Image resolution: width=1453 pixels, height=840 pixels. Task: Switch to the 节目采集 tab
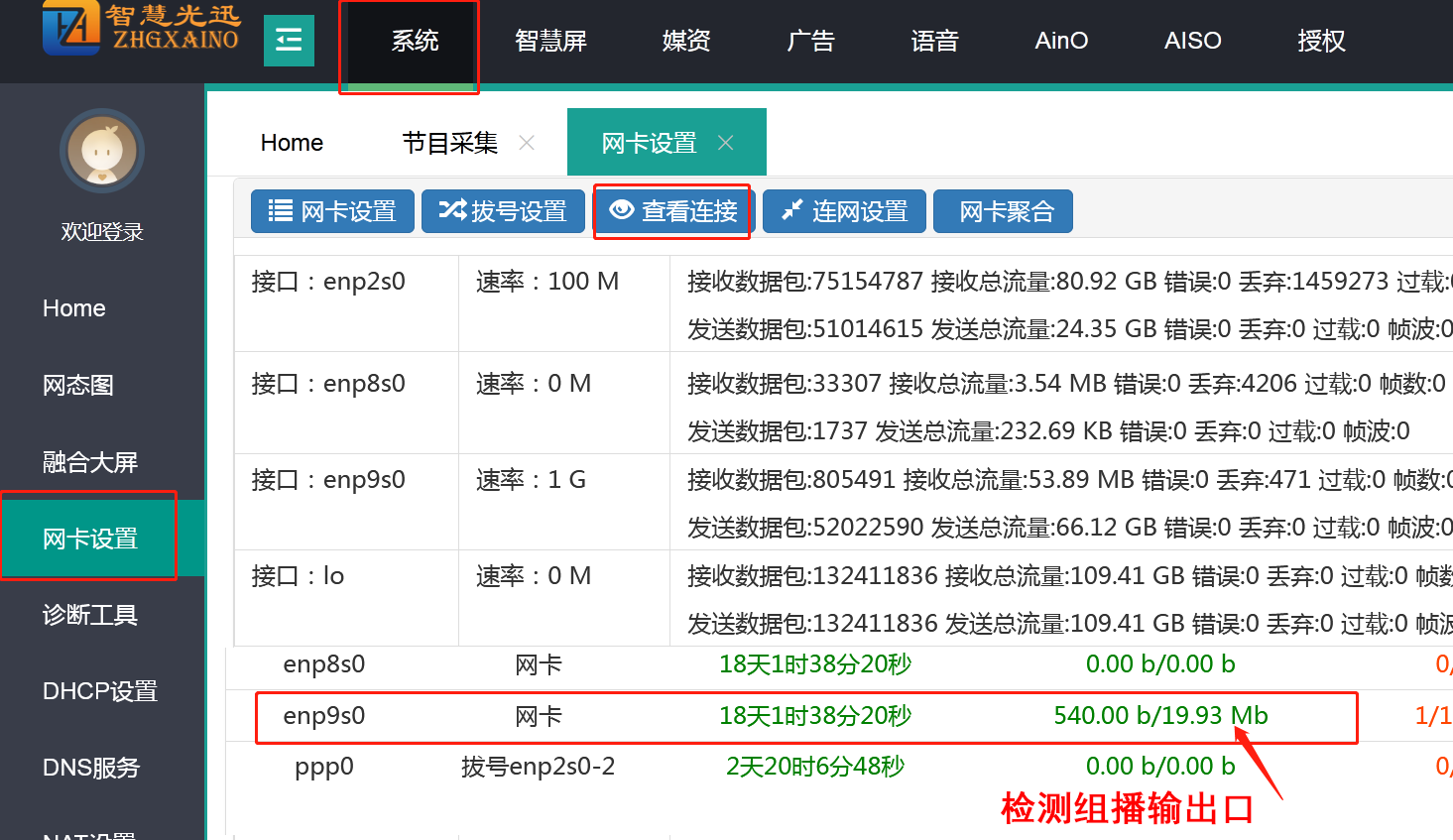[449, 143]
